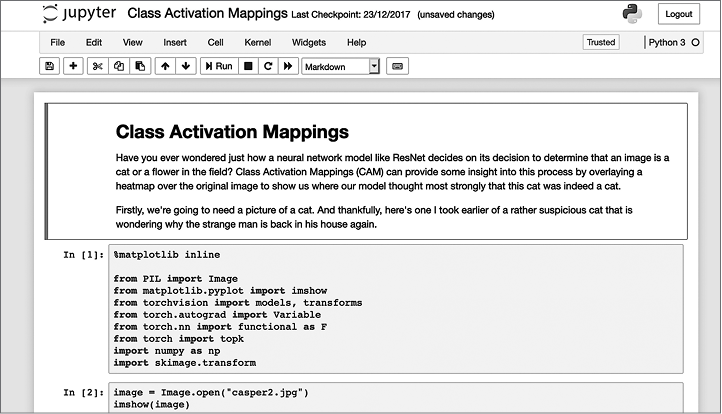Open the Kernel menu
This screenshot has height=414, width=722.
(x=257, y=43)
